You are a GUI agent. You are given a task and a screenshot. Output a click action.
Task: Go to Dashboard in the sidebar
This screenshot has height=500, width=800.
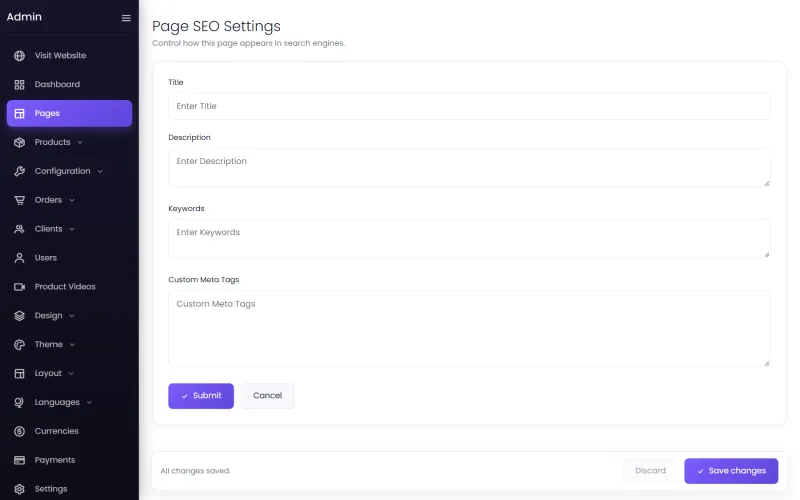pos(69,85)
